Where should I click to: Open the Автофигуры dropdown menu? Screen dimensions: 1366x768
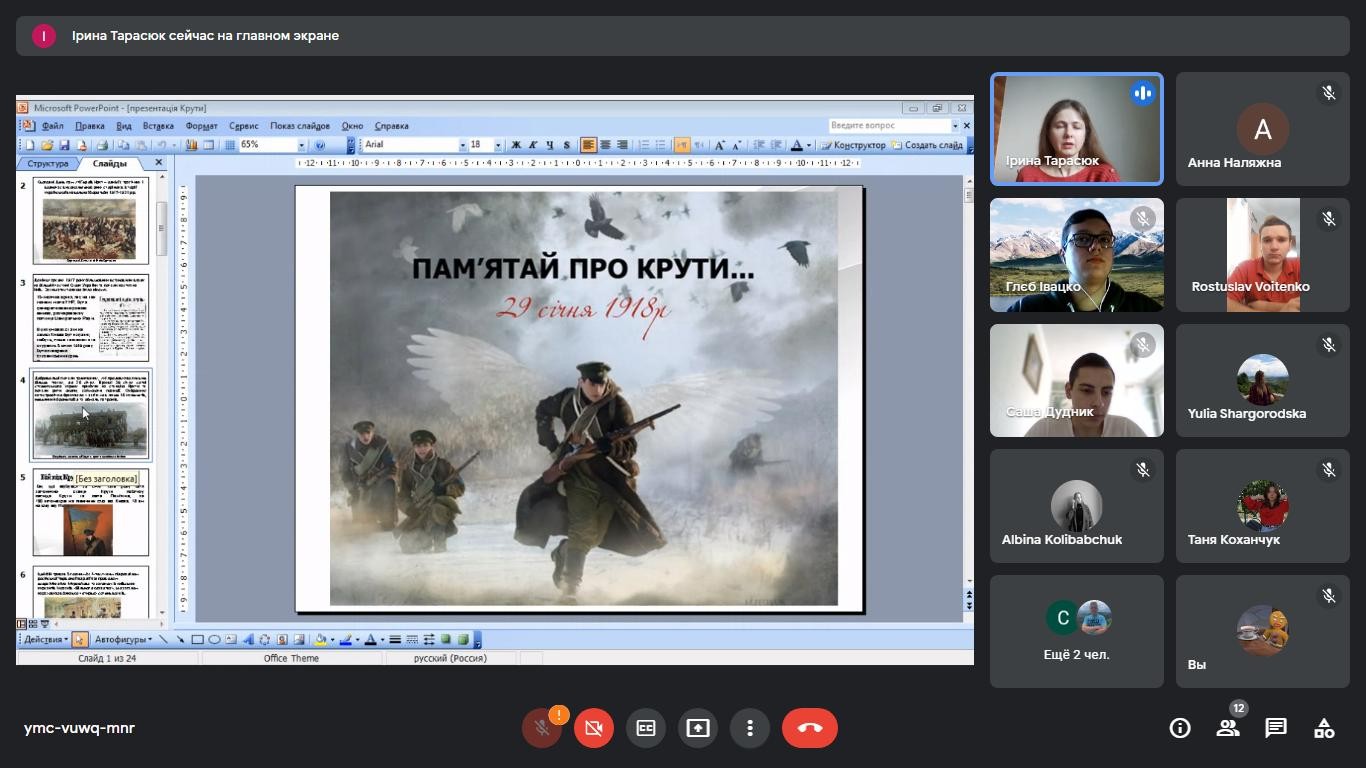pyautogui.click(x=124, y=640)
